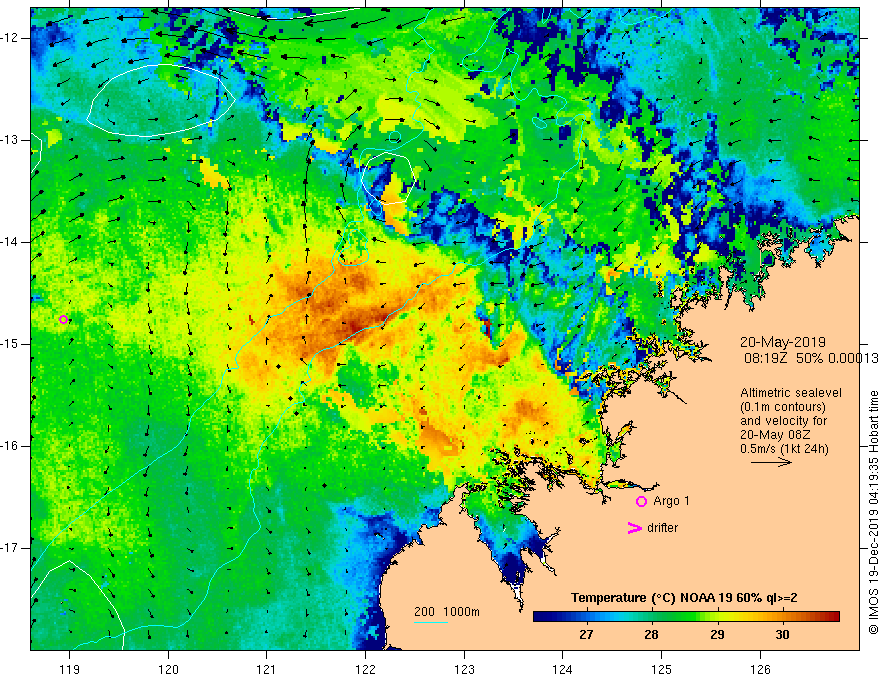Click the cyan 200m isobath legend line
This screenshot has height=680, width=880.
pyautogui.click(x=430, y=622)
